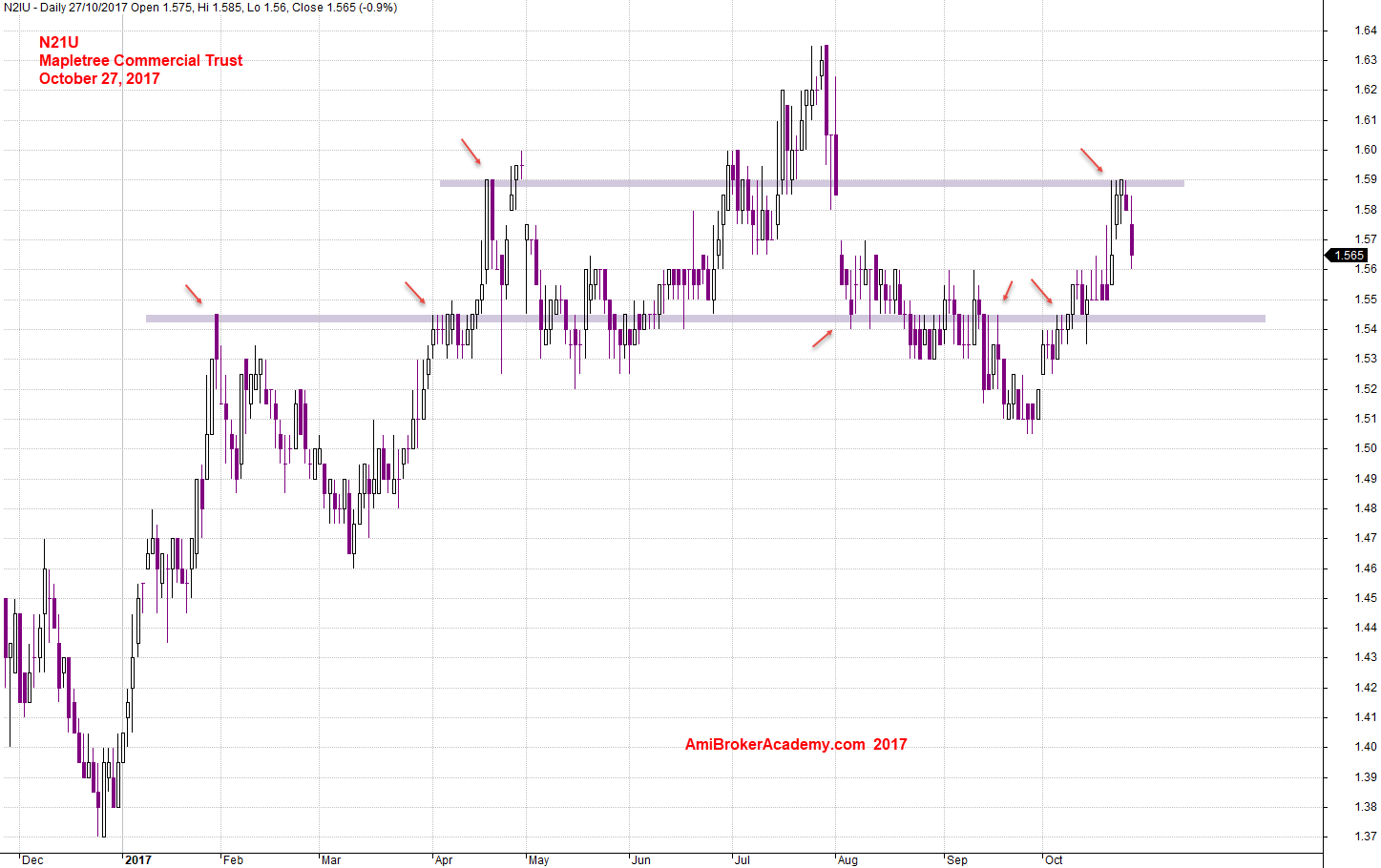The image size is (1381, 868).
Task: Click the 1.61 price axis label
Action: [1366, 120]
